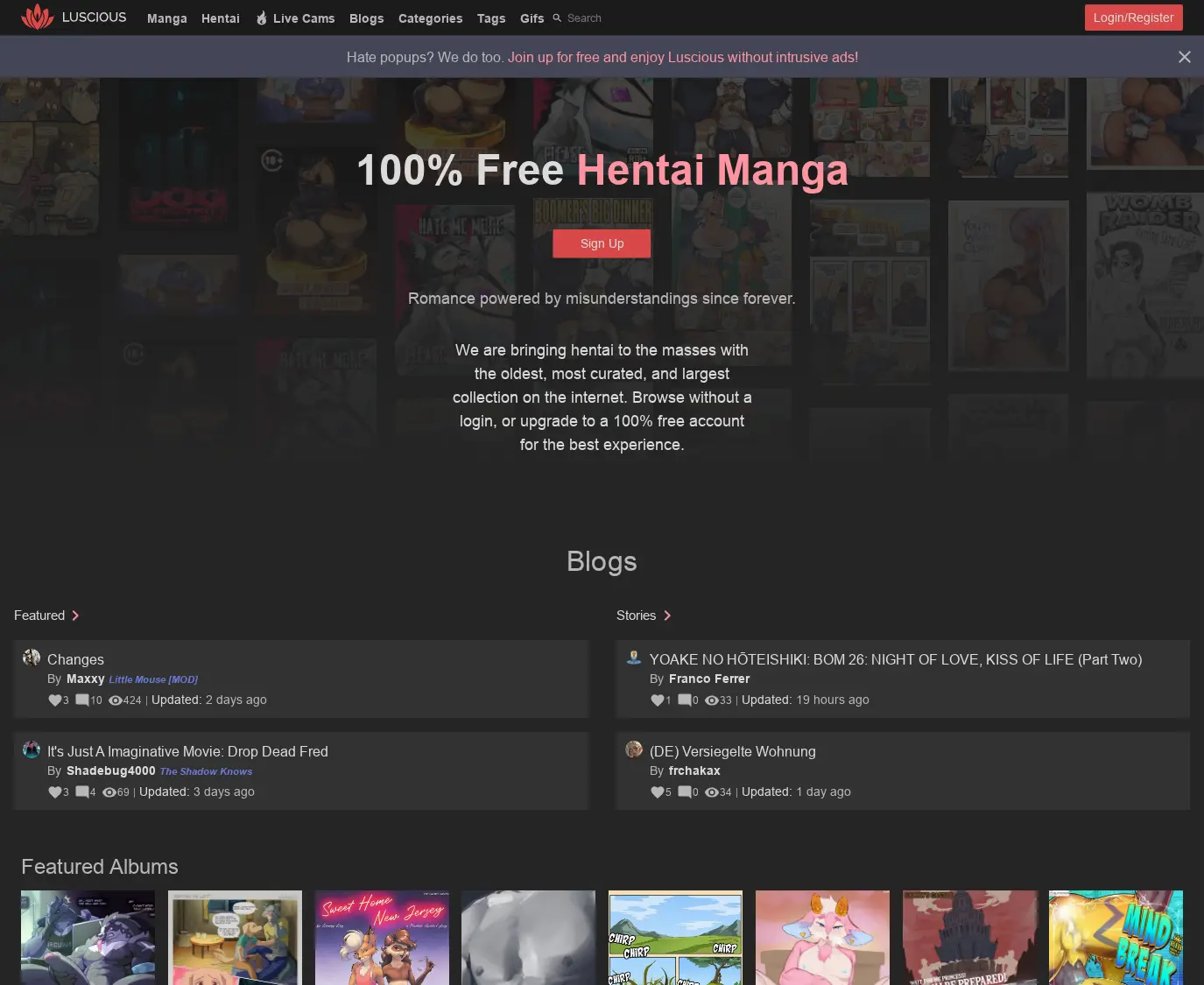Click the 'The Shadow Knows' tagline text
1204x985 pixels.
pos(206,771)
